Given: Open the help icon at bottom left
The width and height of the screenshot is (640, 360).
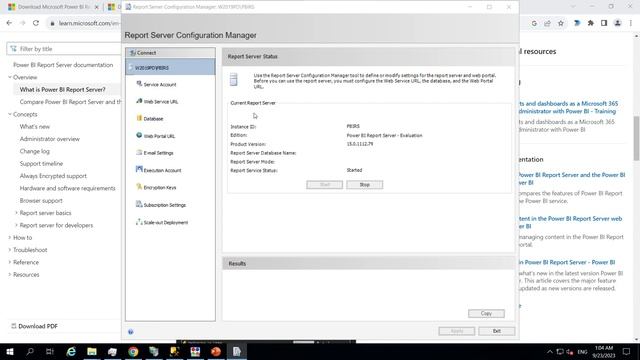Looking at the screenshot, I should click(131, 332).
